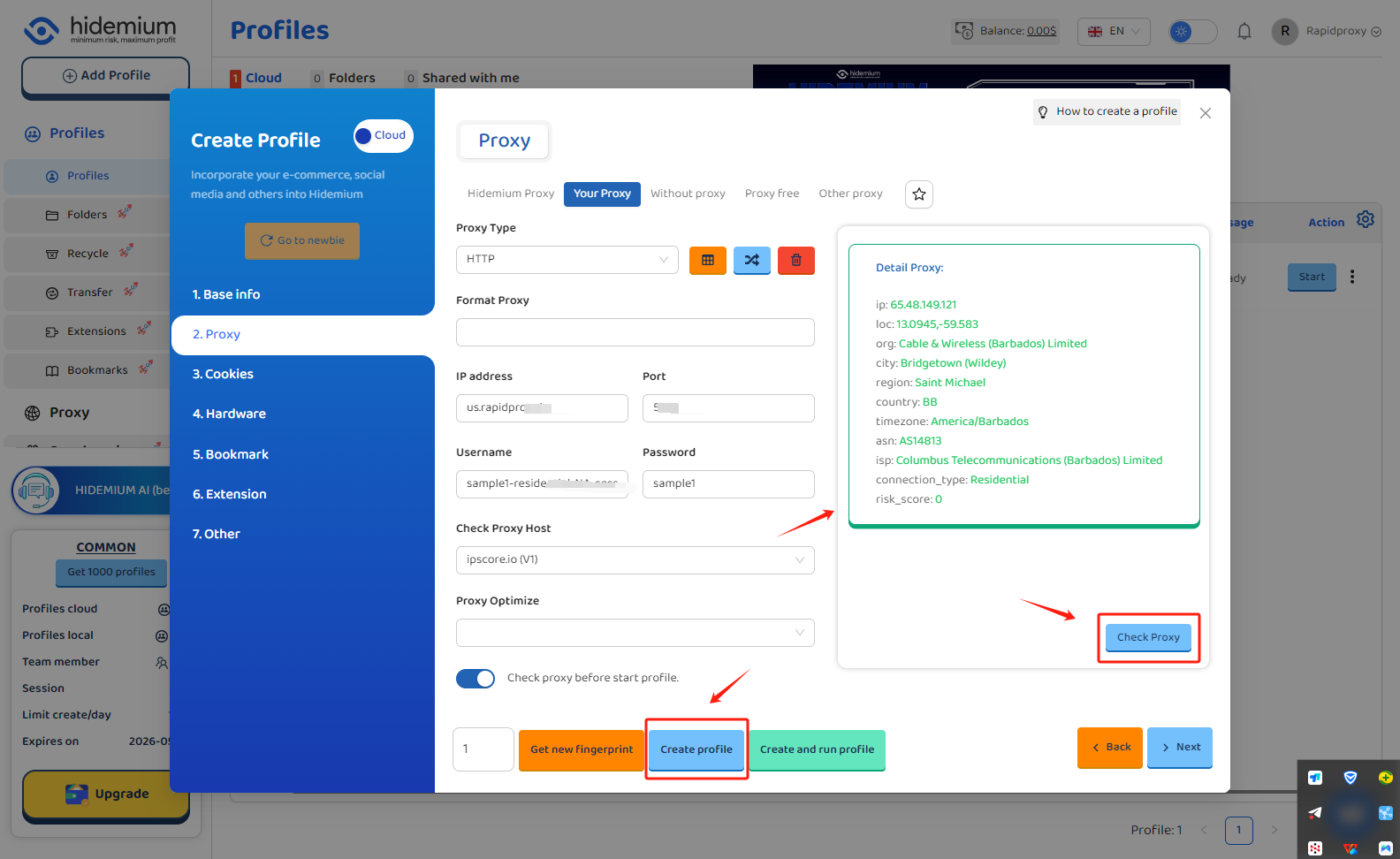Click Get 1000 profiles
This screenshot has height=859, width=1400.
click(x=111, y=572)
